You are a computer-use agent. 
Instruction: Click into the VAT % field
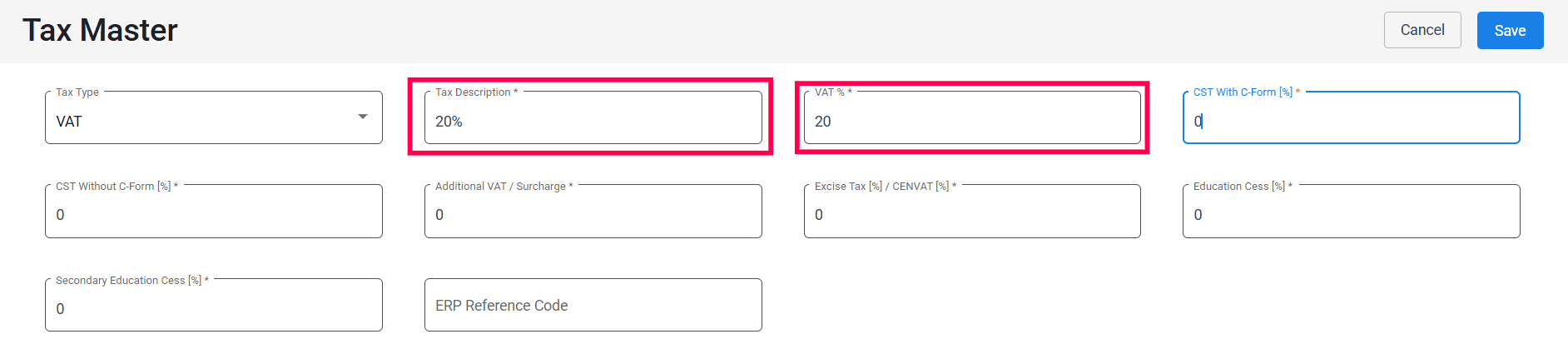(971, 122)
